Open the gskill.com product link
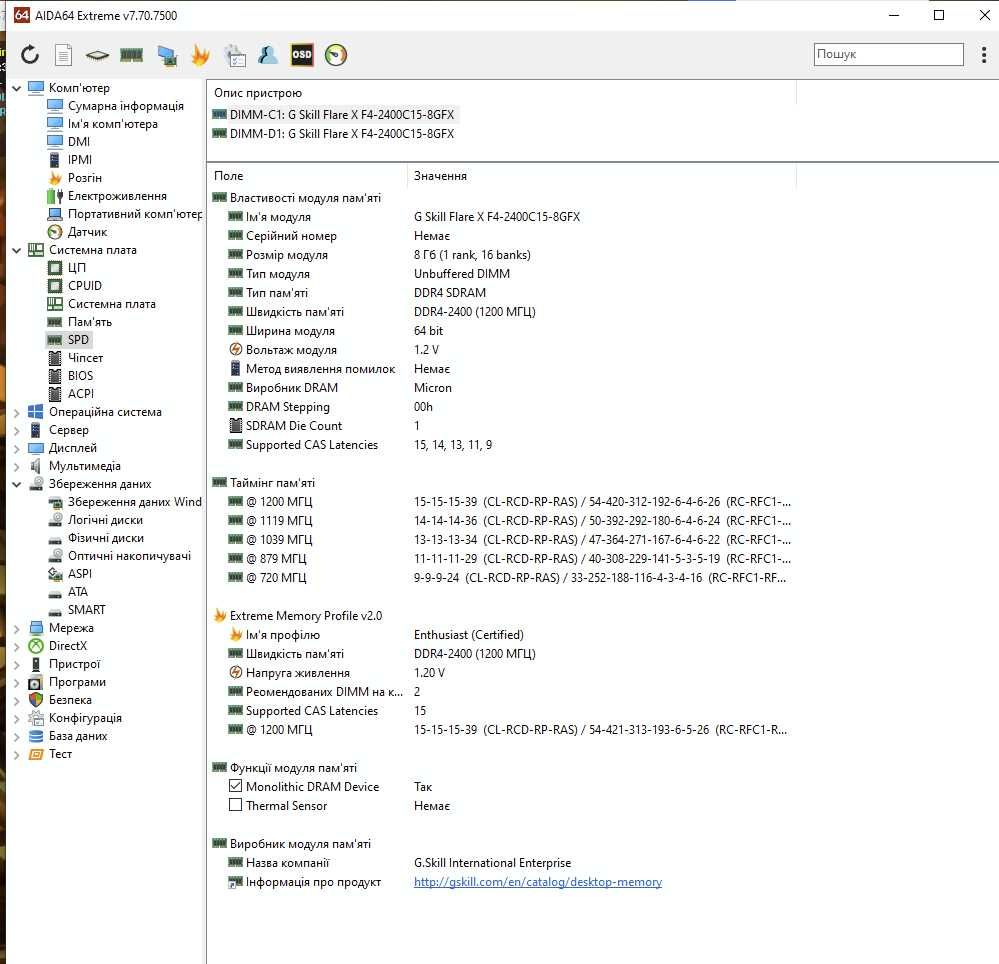 538,882
